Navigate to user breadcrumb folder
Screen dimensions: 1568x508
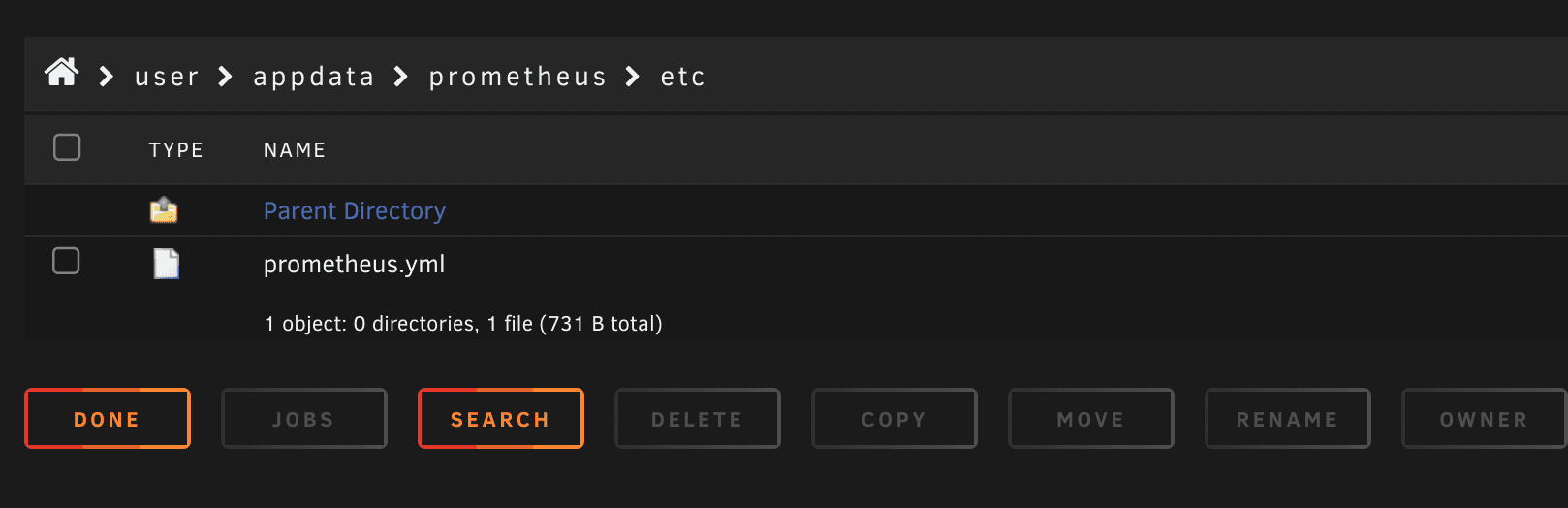click(167, 77)
